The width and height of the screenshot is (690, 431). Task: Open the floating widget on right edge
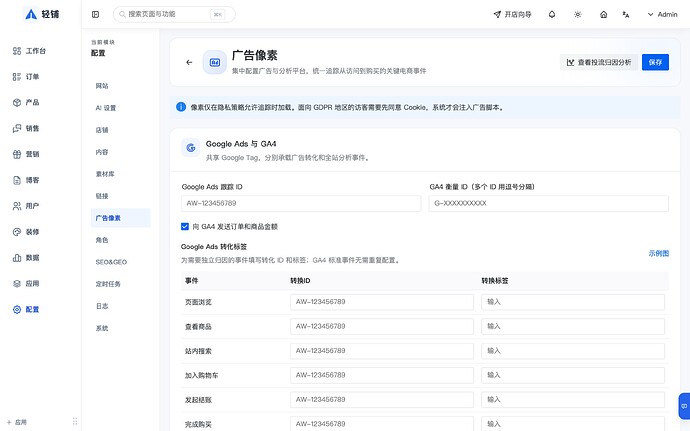click(x=684, y=406)
